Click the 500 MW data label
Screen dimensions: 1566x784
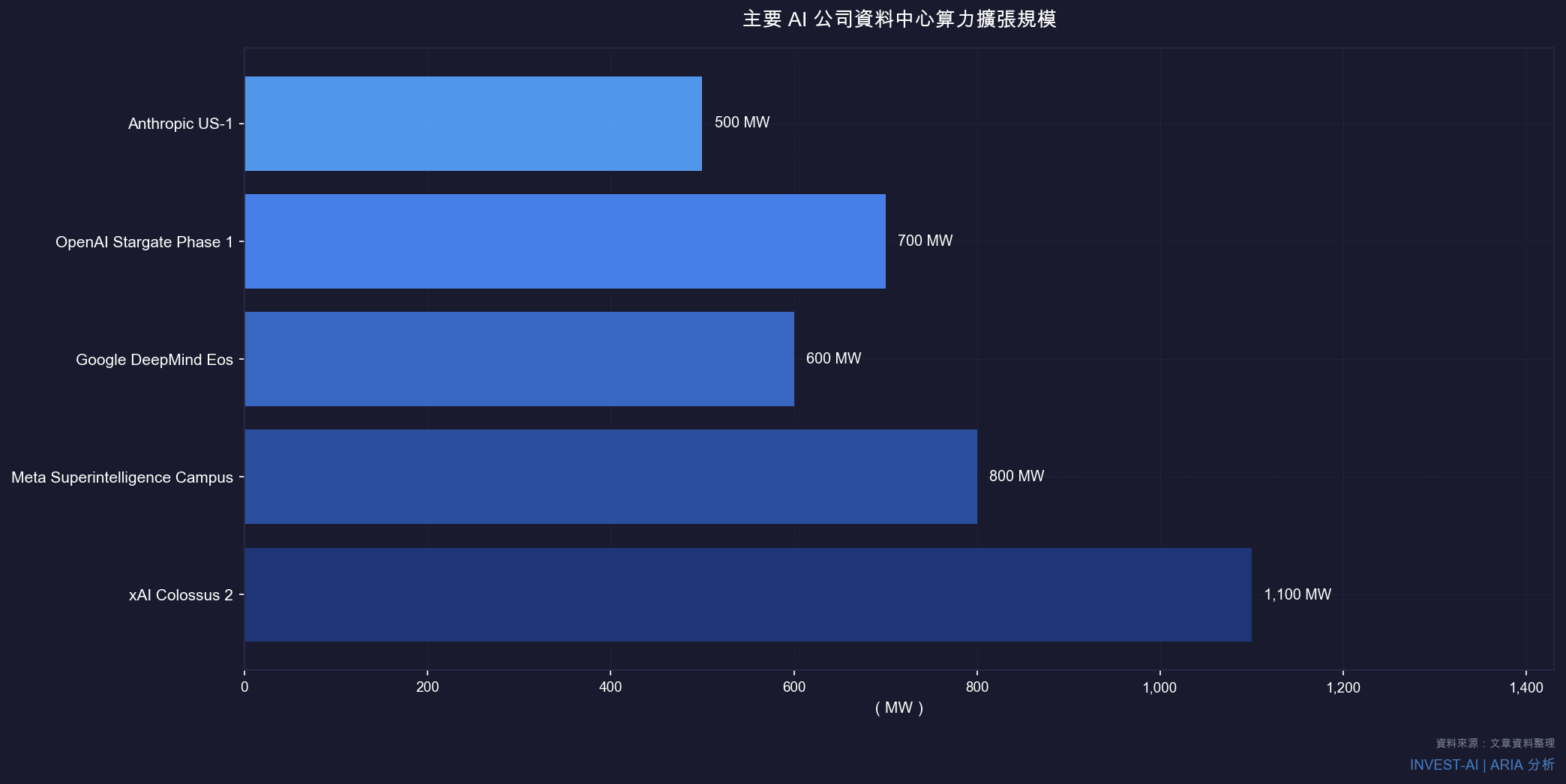[x=741, y=122]
